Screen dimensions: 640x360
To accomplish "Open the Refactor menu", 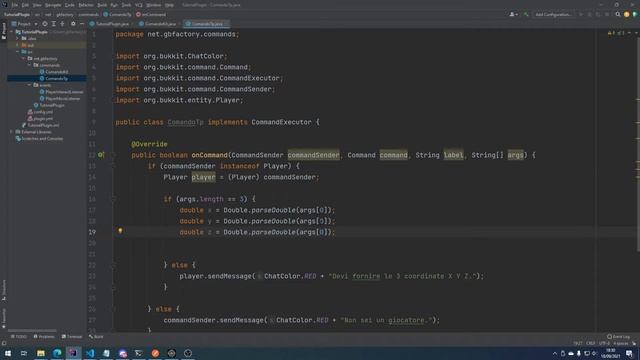I will pos(86,5).
